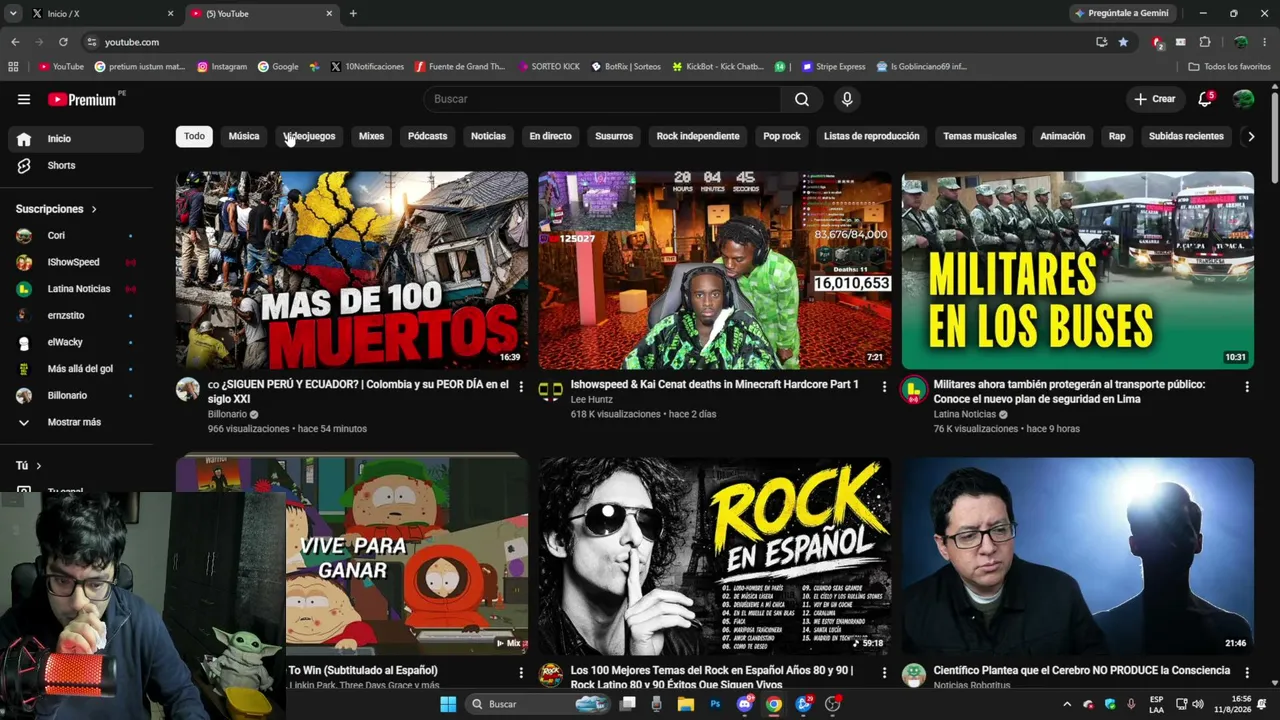The image size is (1280, 720).
Task: Click the Windows taskbar search box
Action: click(x=538, y=704)
